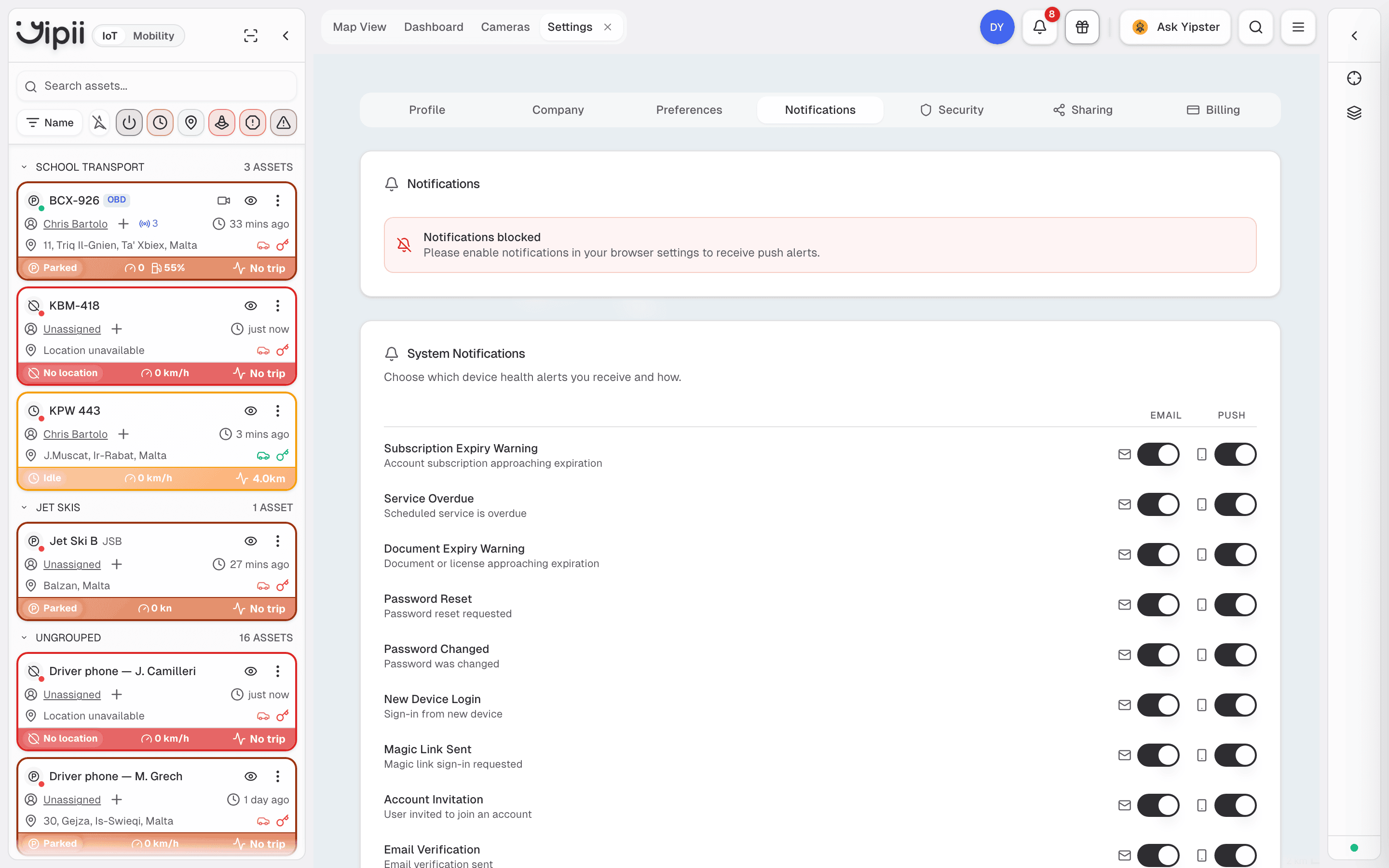
Task: Switch to the Preferences settings tab
Action: 689,109
